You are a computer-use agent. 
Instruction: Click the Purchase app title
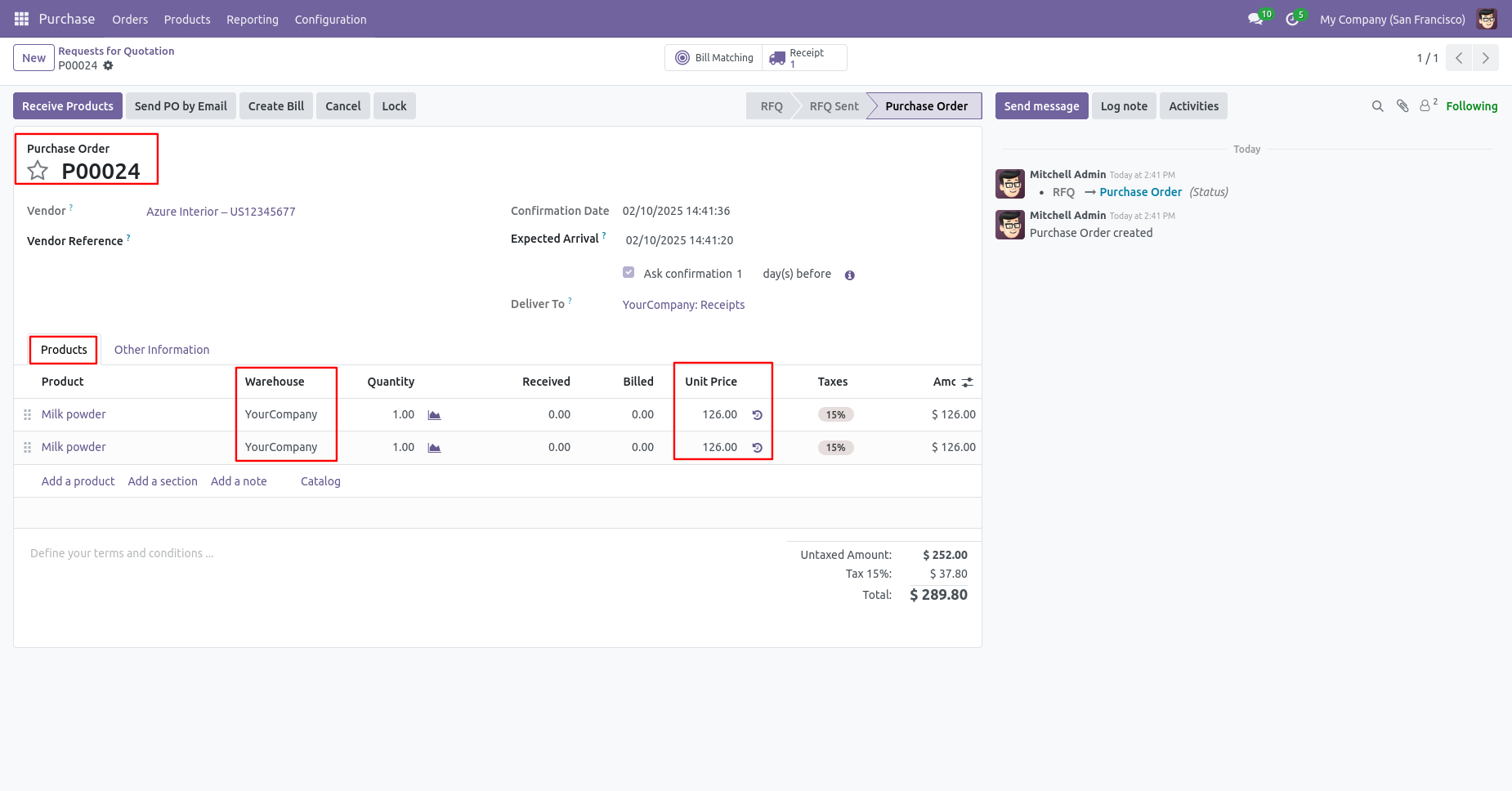pos(67,19)
